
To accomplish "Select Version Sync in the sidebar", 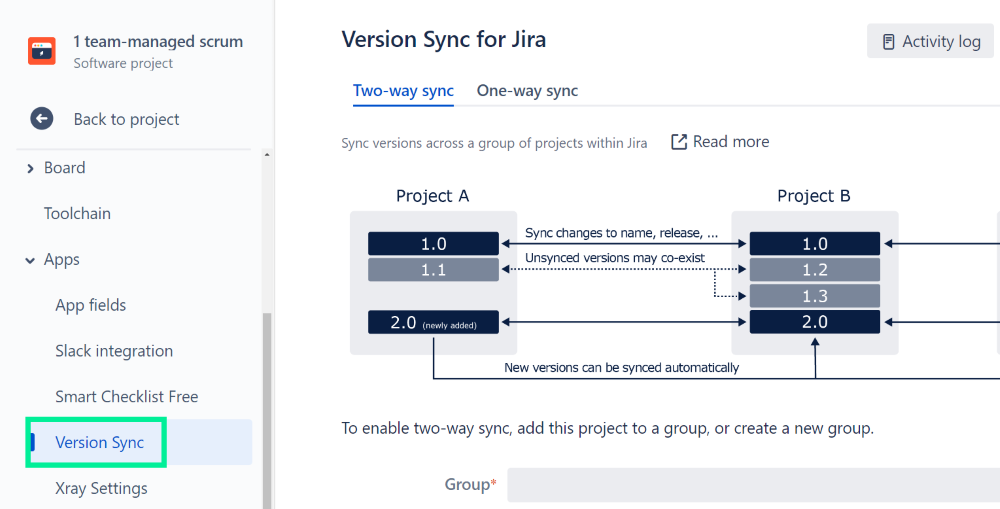I will coord(100,443).
